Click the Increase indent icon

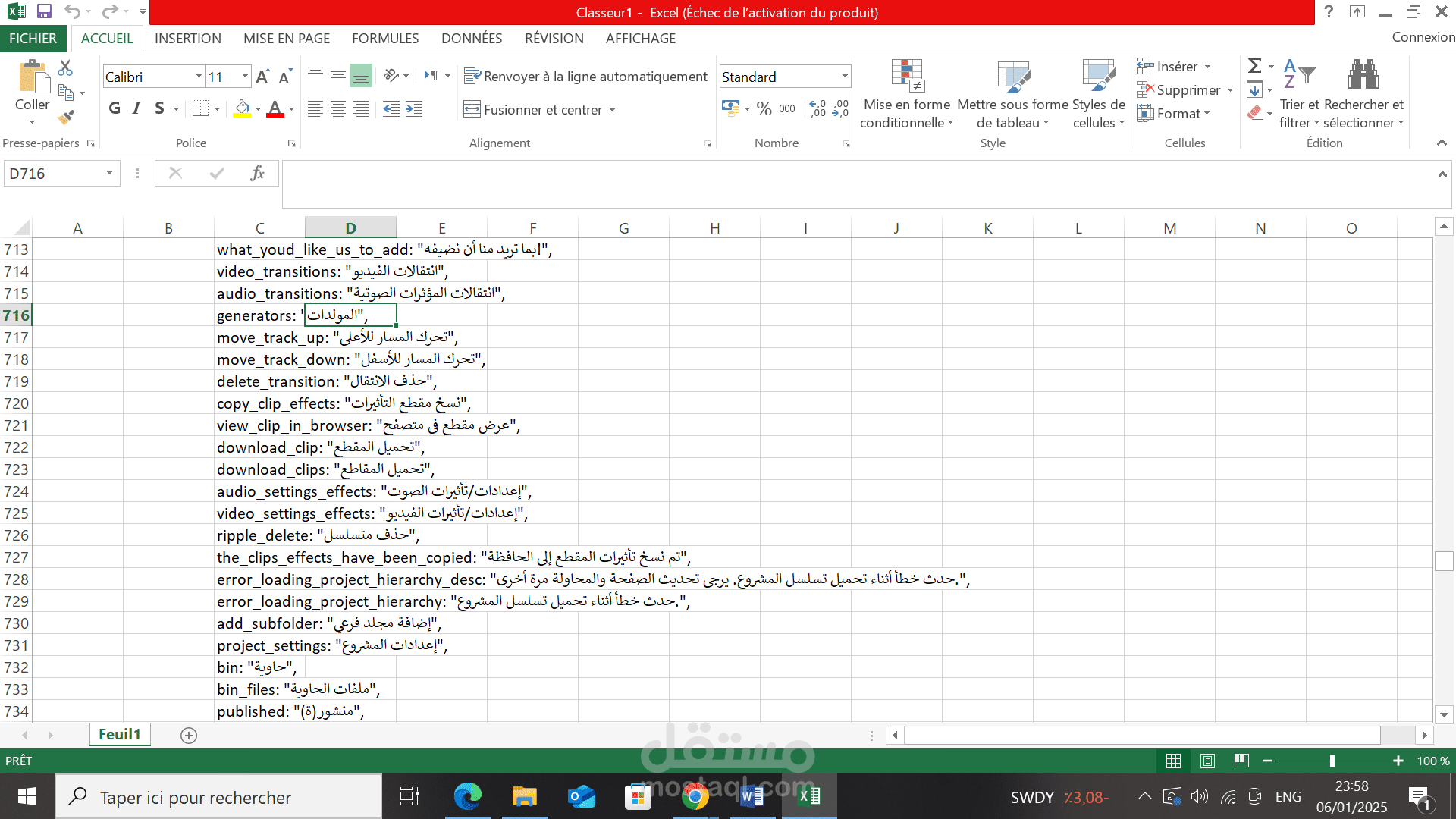coord(414,109)
